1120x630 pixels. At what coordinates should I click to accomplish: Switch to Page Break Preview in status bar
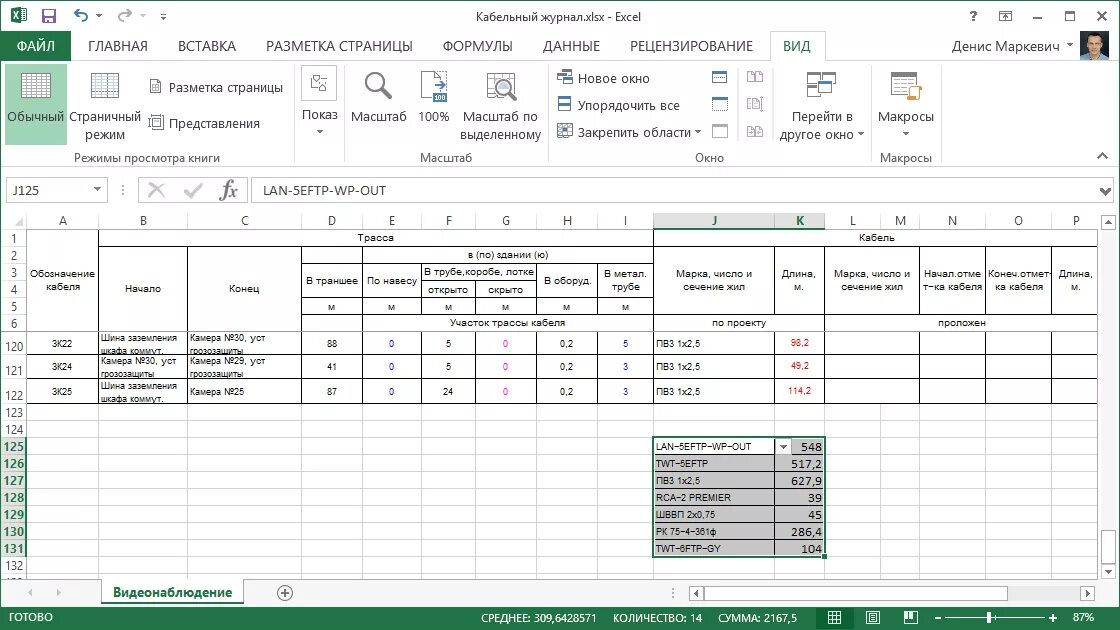[910, 617]
